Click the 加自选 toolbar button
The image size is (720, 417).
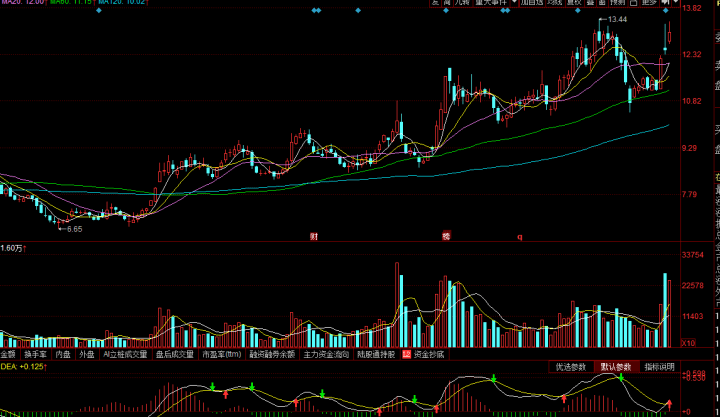pyautogui.click(x=532, y=3)
